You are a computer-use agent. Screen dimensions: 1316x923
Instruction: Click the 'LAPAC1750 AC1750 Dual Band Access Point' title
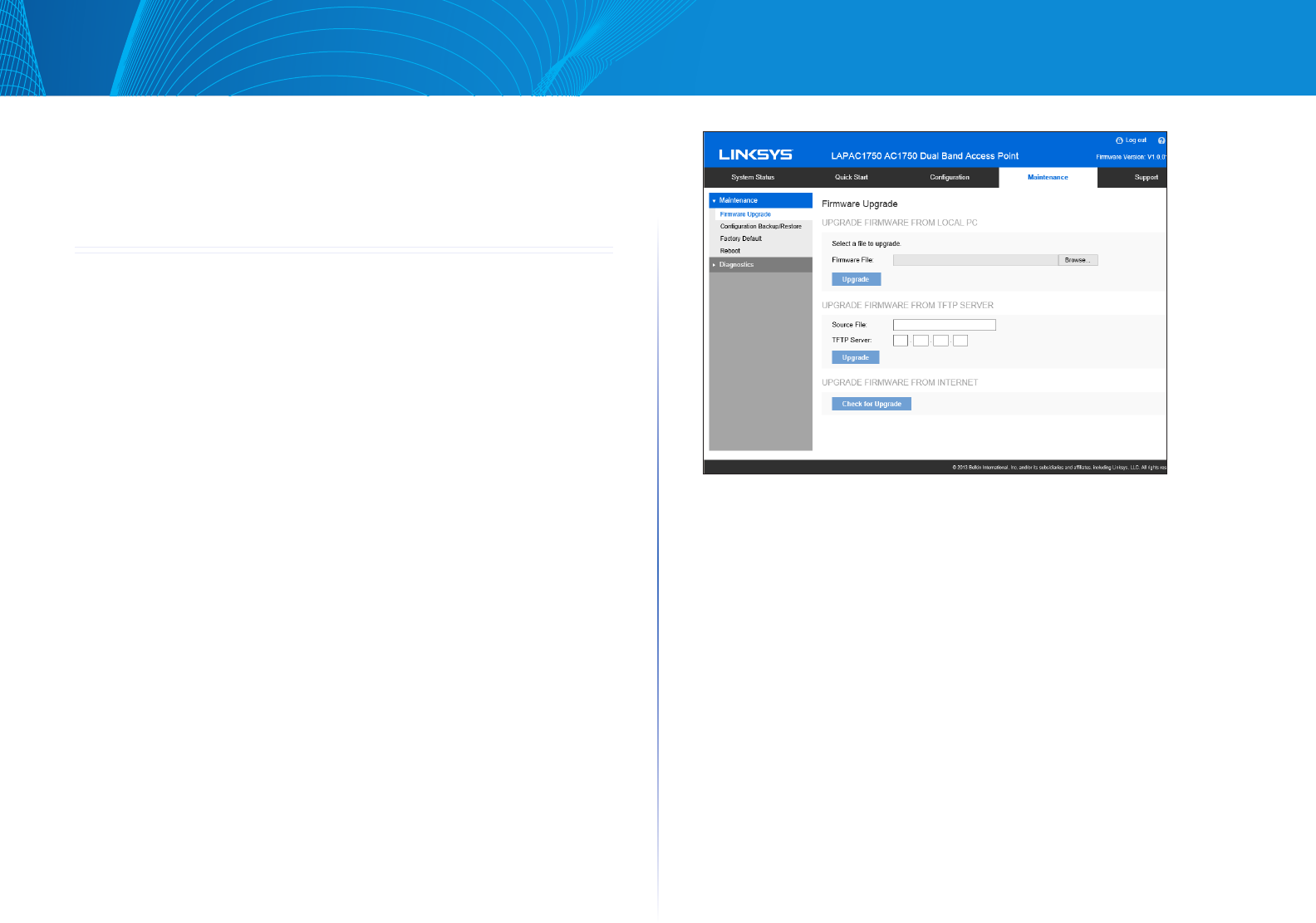[925, 156]
